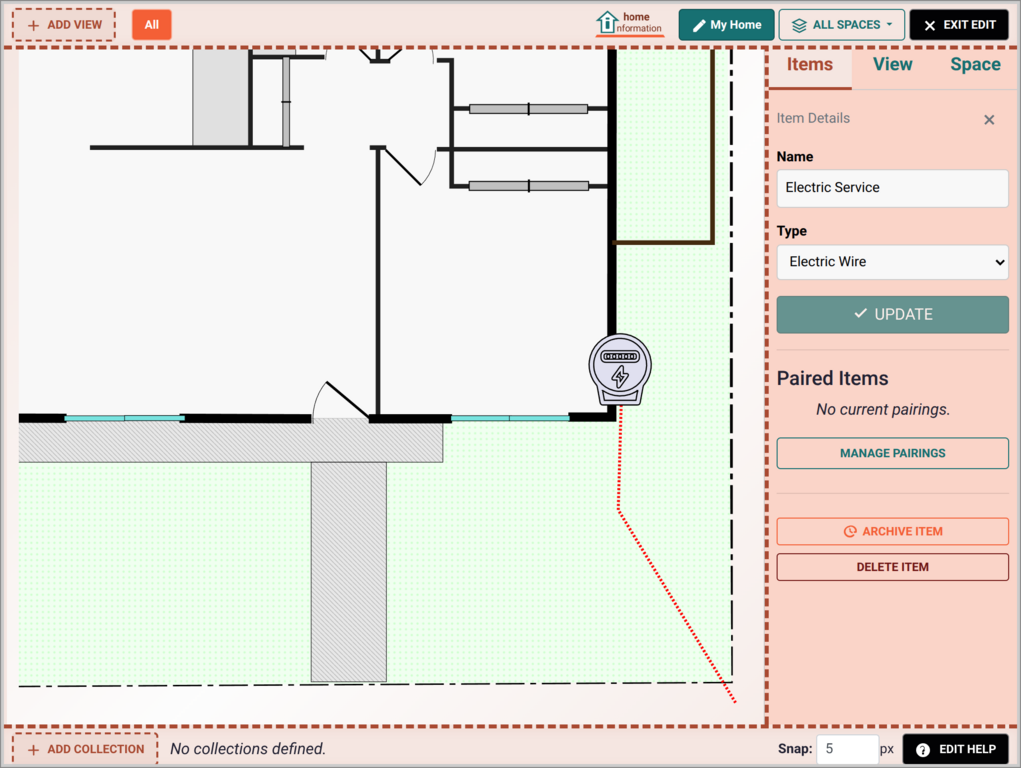Image resolution: width=1021 pixels, height=768 pixels.
Task: Archive the item
Action: click(892, 532)
